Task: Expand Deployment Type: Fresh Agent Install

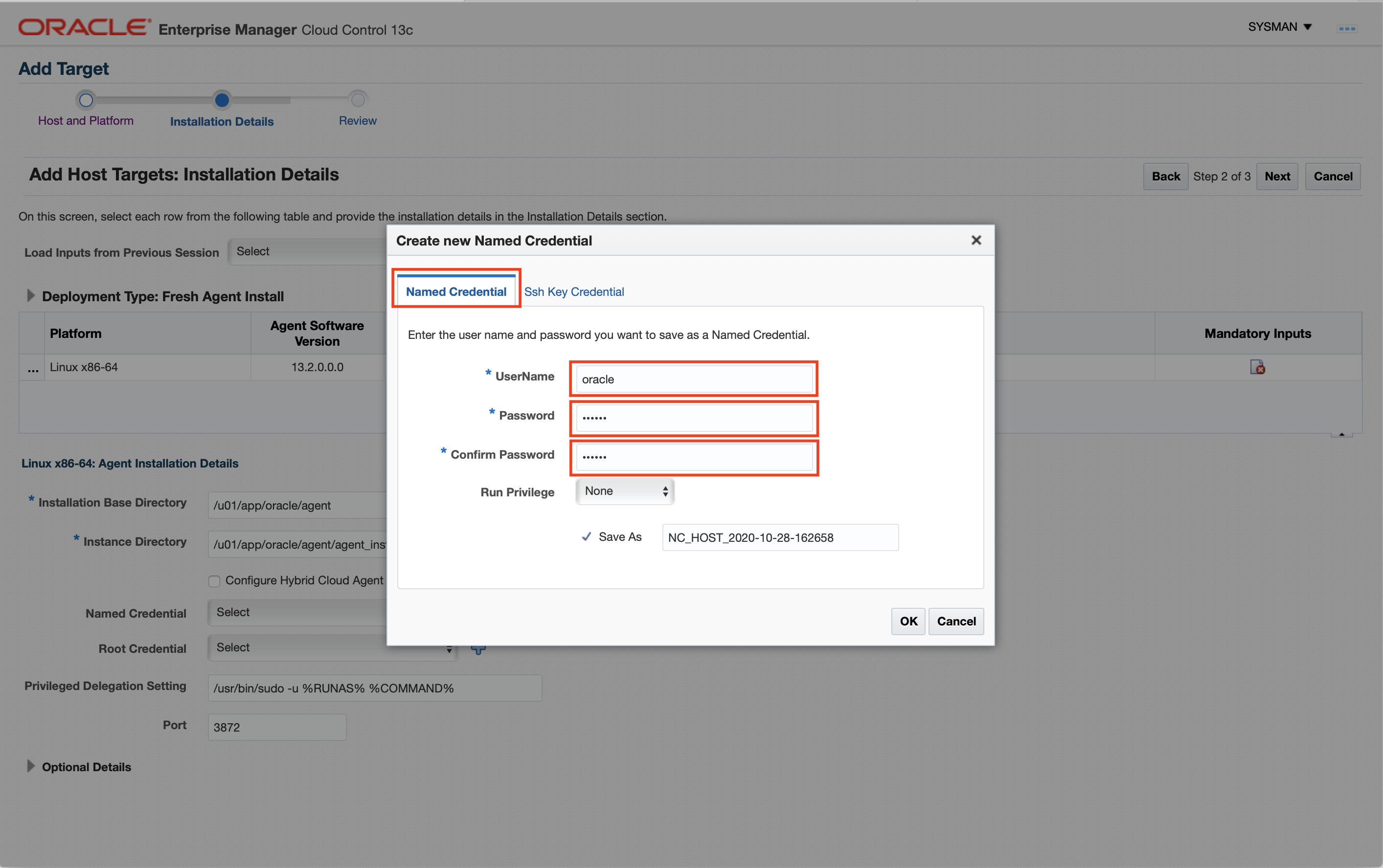Action: (x=30, y=296)
